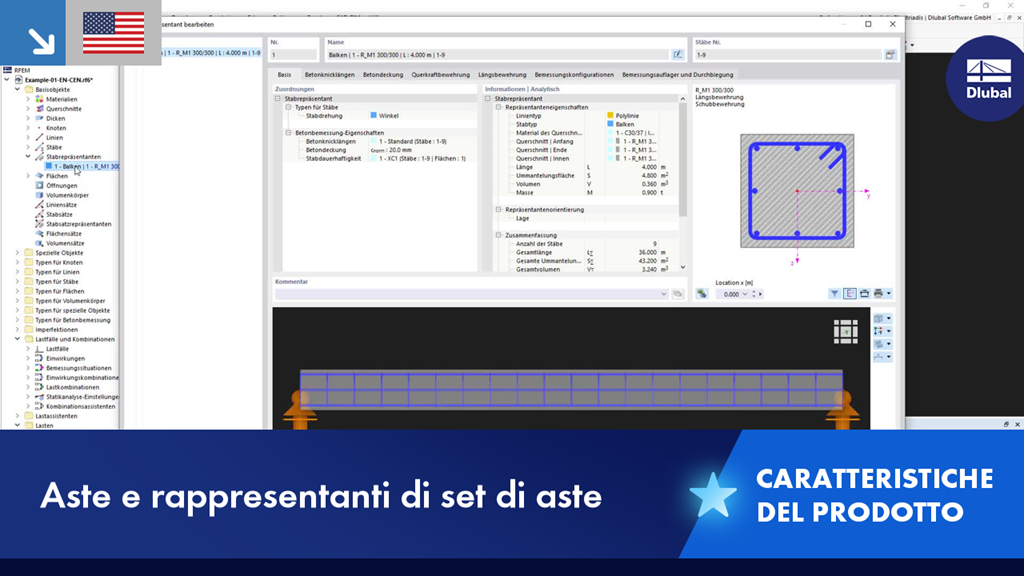Open Bemessungsauflager und Durchbiegung tab

[x=677, y=74]
